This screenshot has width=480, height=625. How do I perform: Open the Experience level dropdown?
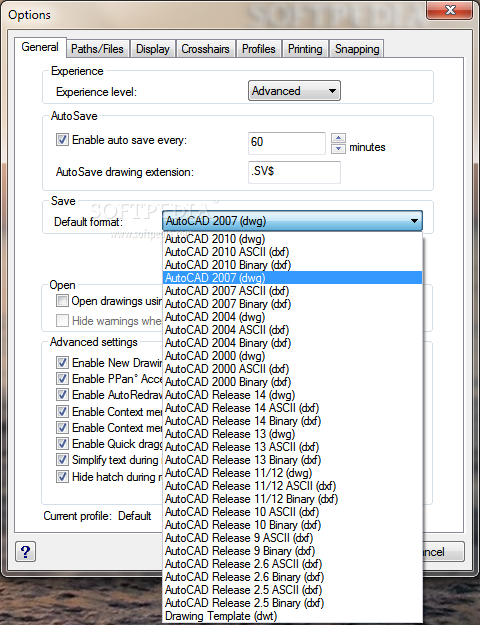[294, 91]
